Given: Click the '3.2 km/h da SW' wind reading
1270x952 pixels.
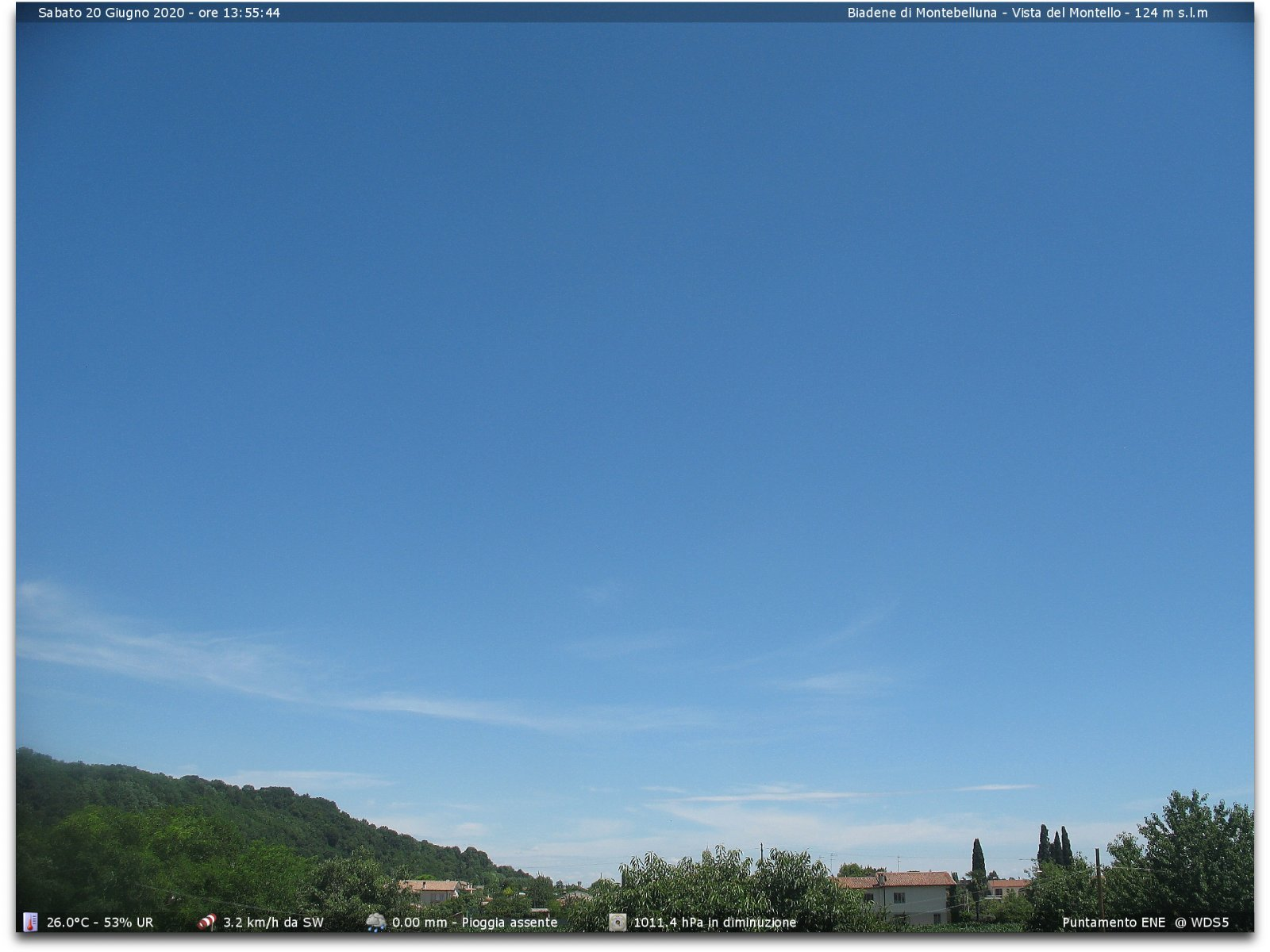Looking at the screenshot, I should [273, 923].
